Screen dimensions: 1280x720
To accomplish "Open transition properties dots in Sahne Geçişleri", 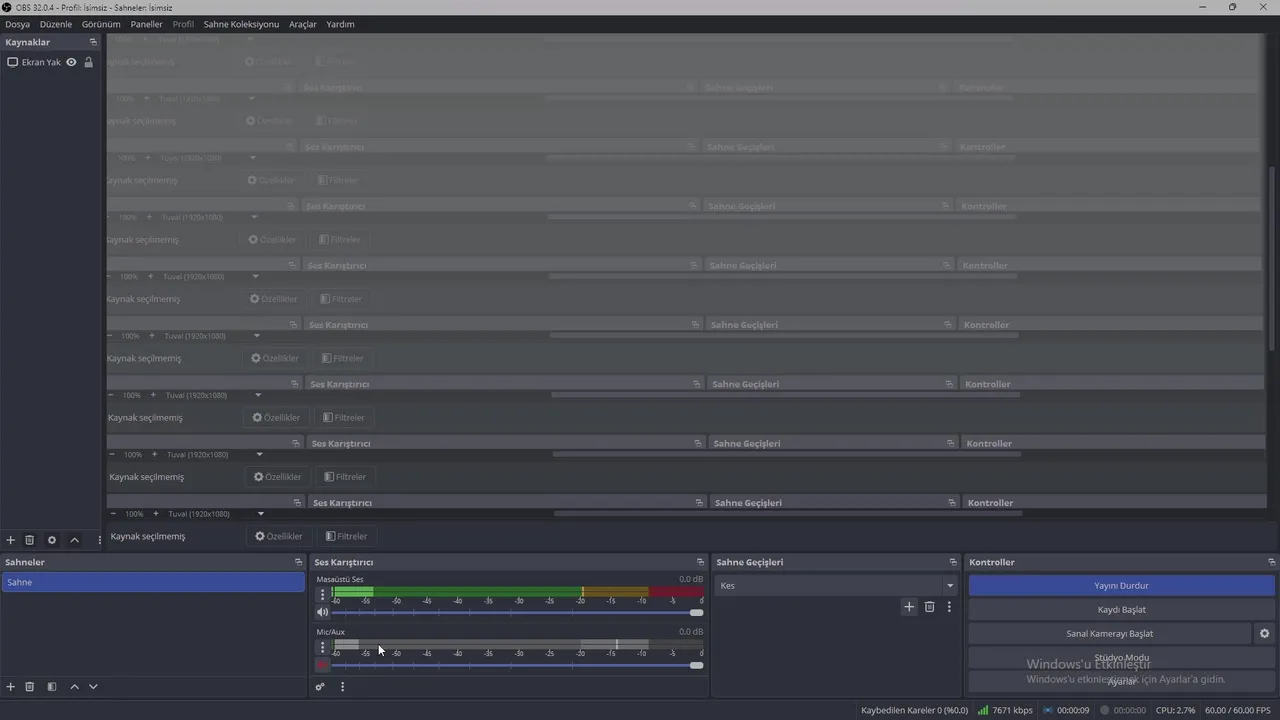I will point(949,607).
